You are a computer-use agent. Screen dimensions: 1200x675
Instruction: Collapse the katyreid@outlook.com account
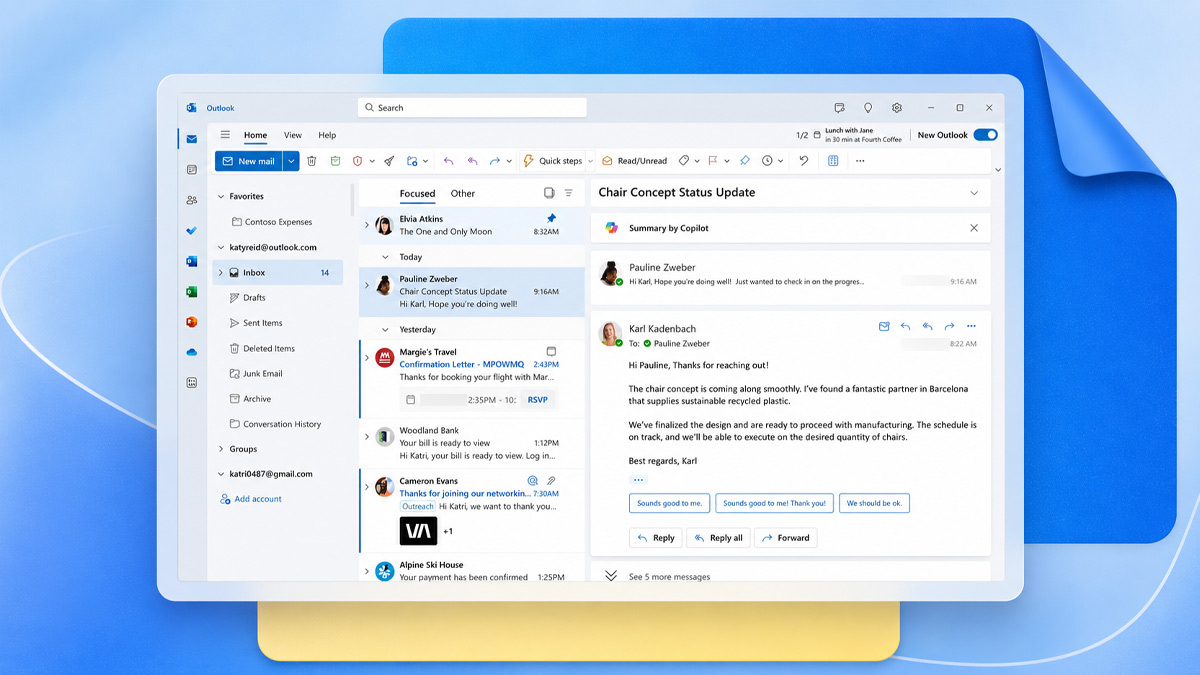[221, 247]
